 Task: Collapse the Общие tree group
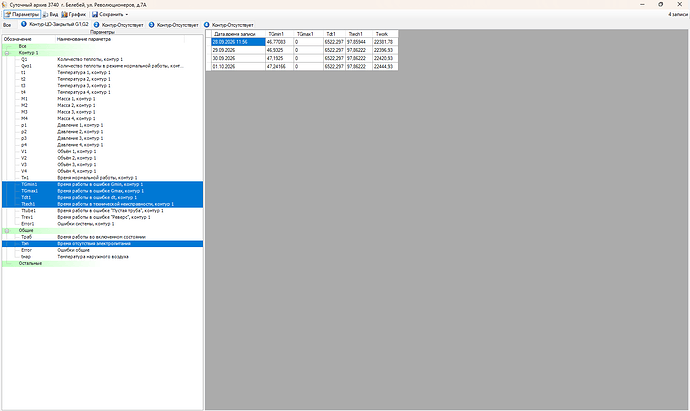point(7,231)
